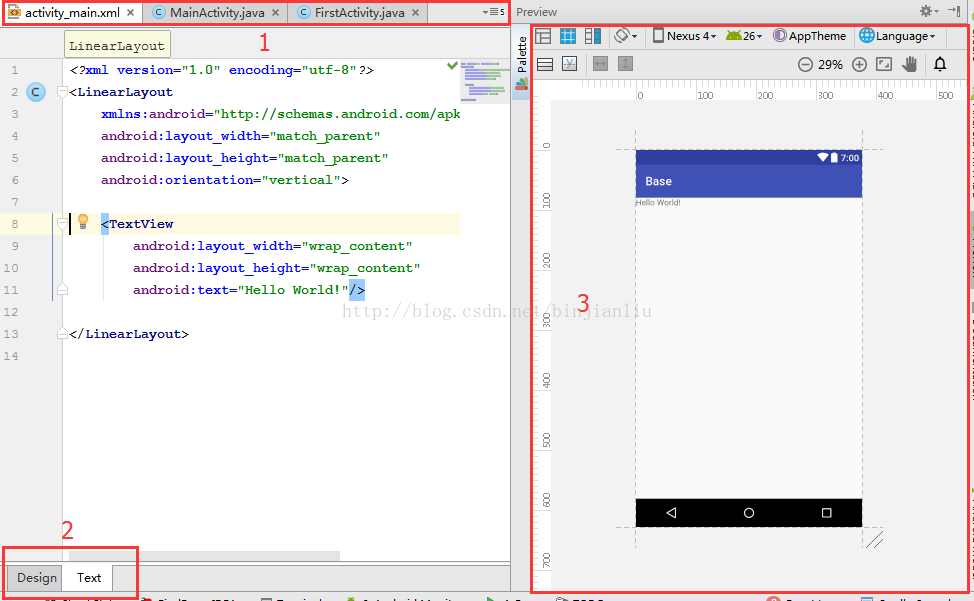
Task: Click the Base app bar in preview
Action: pos(749,181)
